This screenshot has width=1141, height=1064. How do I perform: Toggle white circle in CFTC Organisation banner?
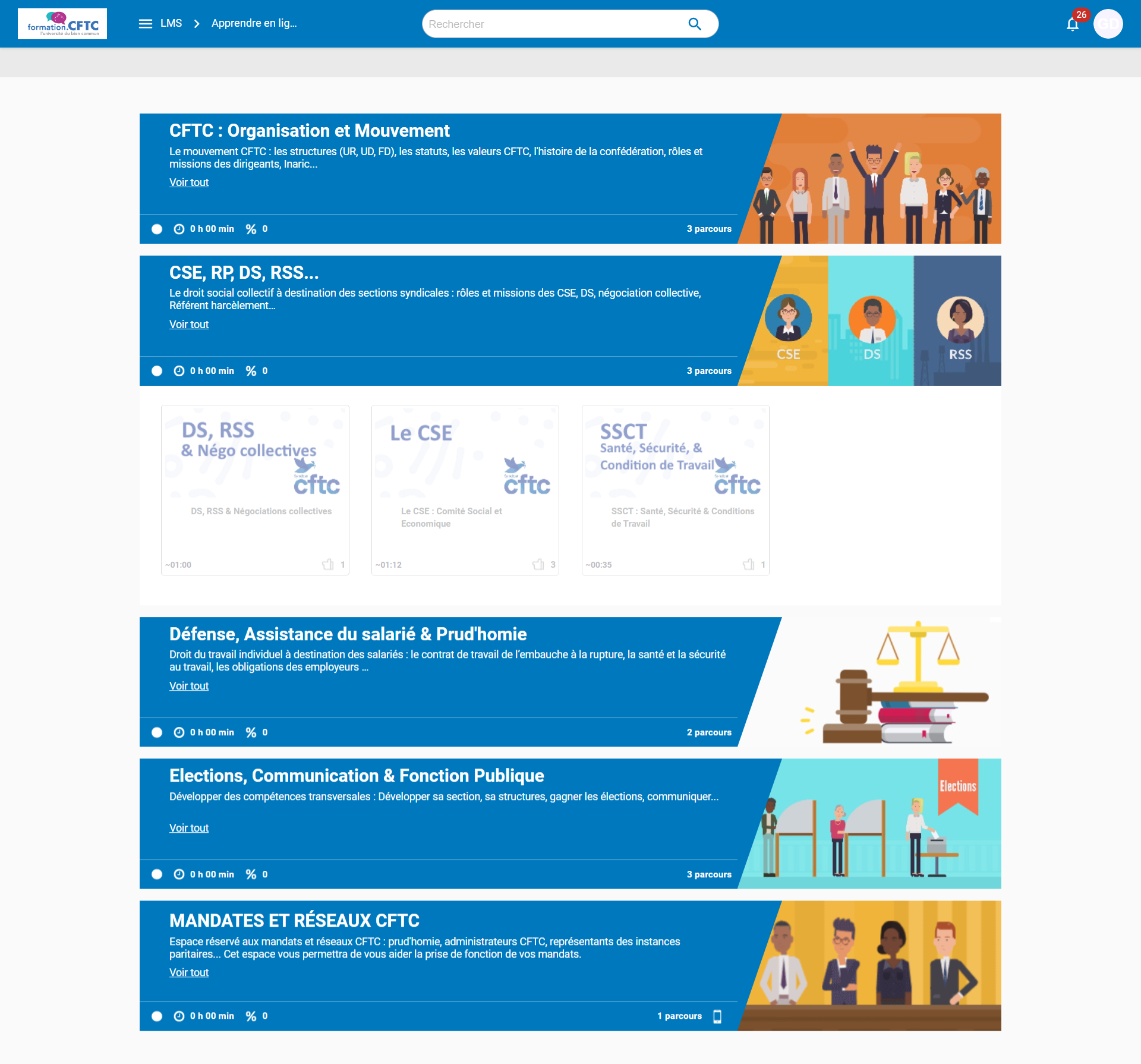coord(157,229)
